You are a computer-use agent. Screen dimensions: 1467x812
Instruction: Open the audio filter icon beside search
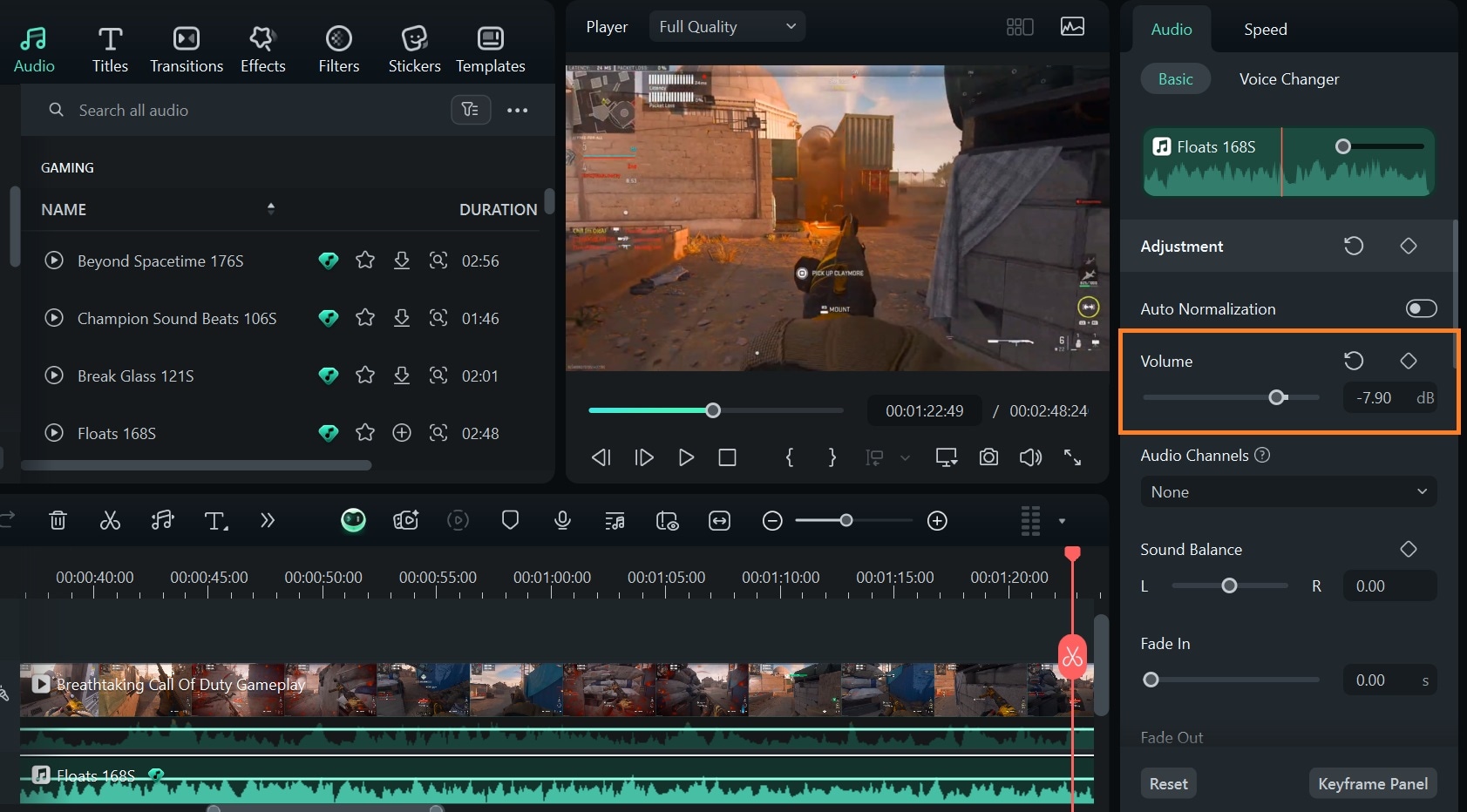pyautogui.click(x=471, y=110)
